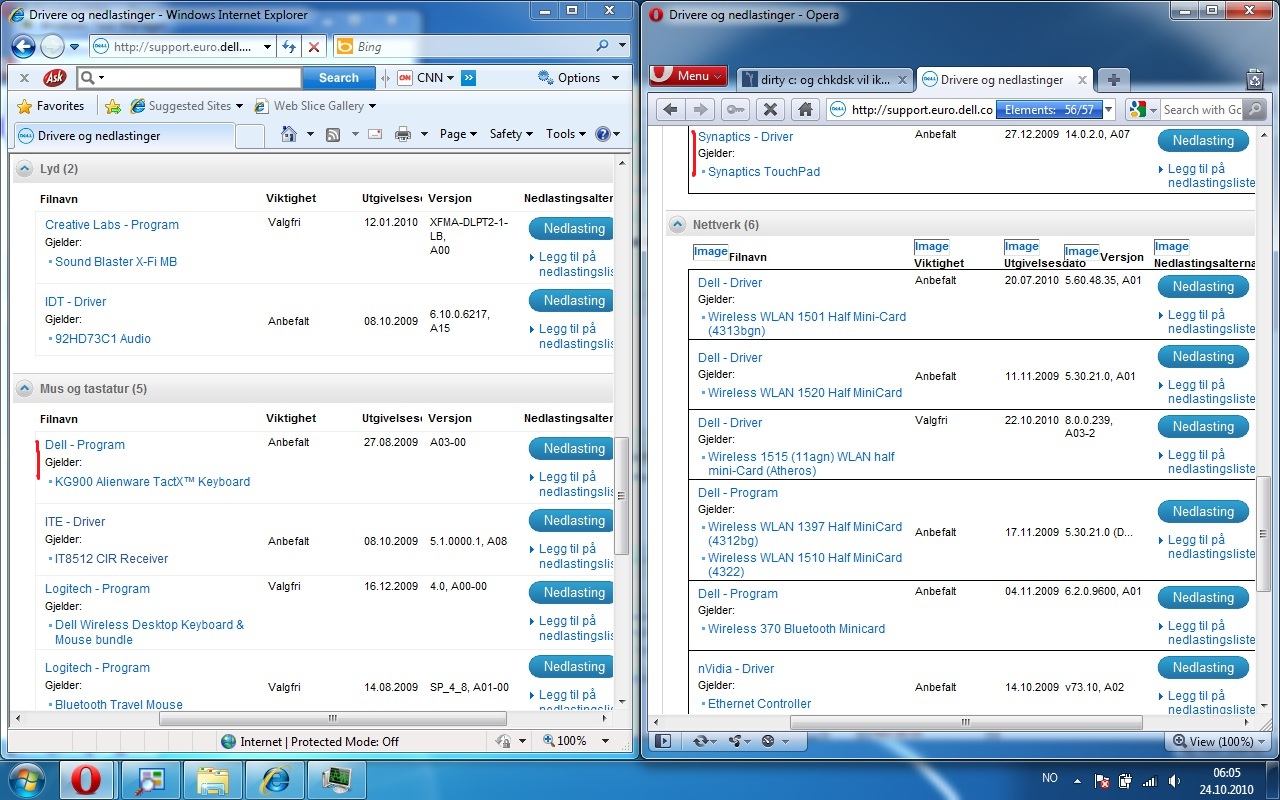Open the Windows Start menu
The image size is (1280, 800).
pyautogui.click(x=27, y=778)
